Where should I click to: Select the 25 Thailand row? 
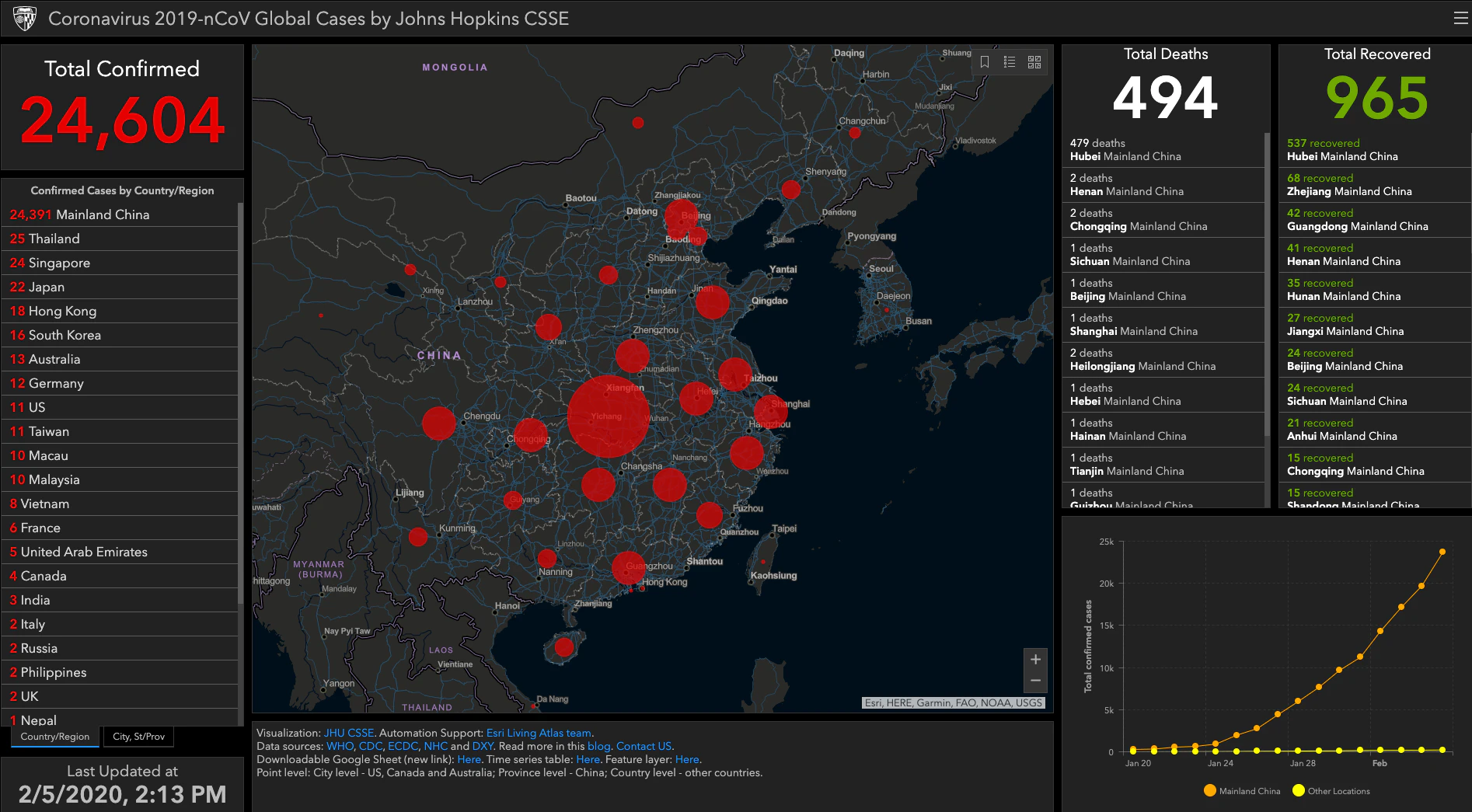point(120,239)
